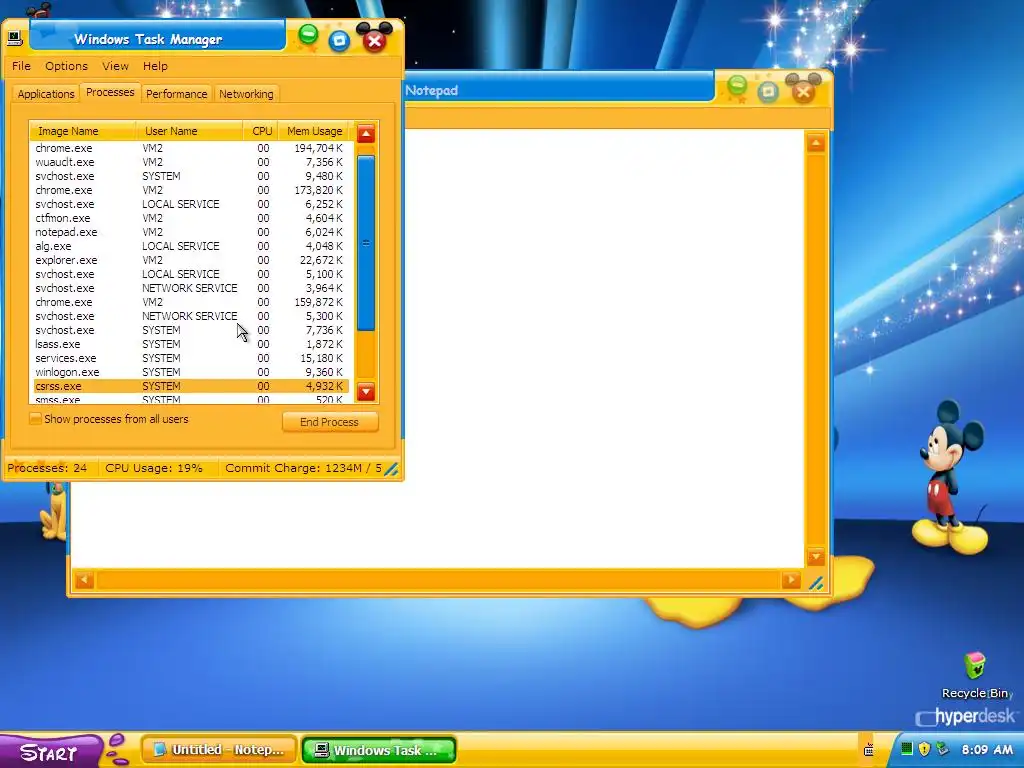
Task: Open the yellow security shield tray icon
Action: pyautogui.click(x=924, y=749)
